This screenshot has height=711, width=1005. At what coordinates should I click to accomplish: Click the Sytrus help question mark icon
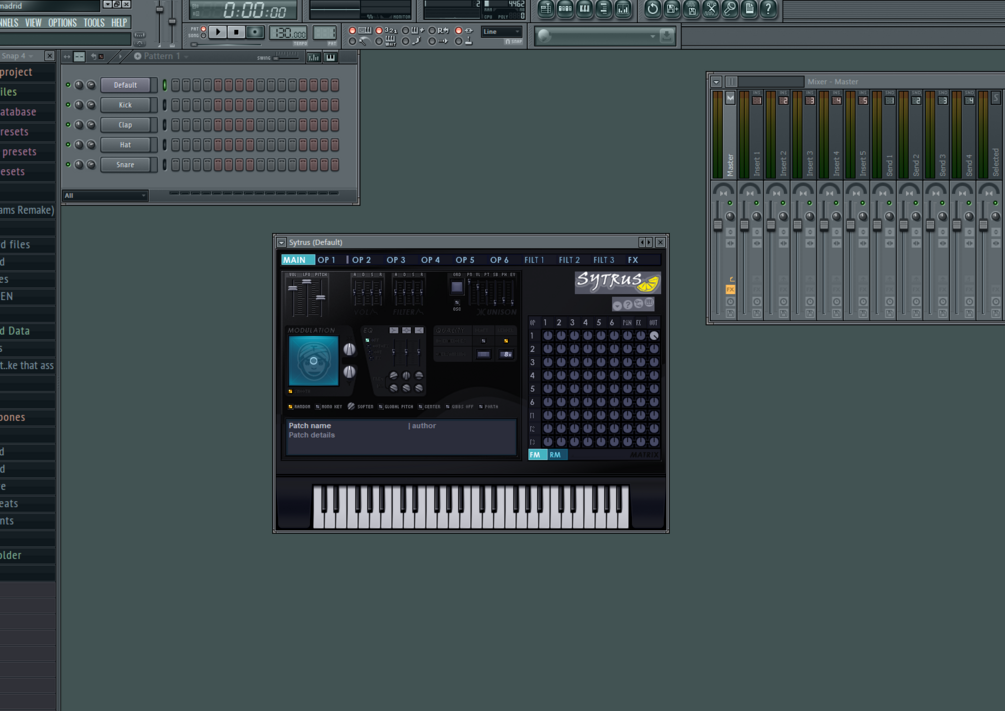tap(628, 305)
